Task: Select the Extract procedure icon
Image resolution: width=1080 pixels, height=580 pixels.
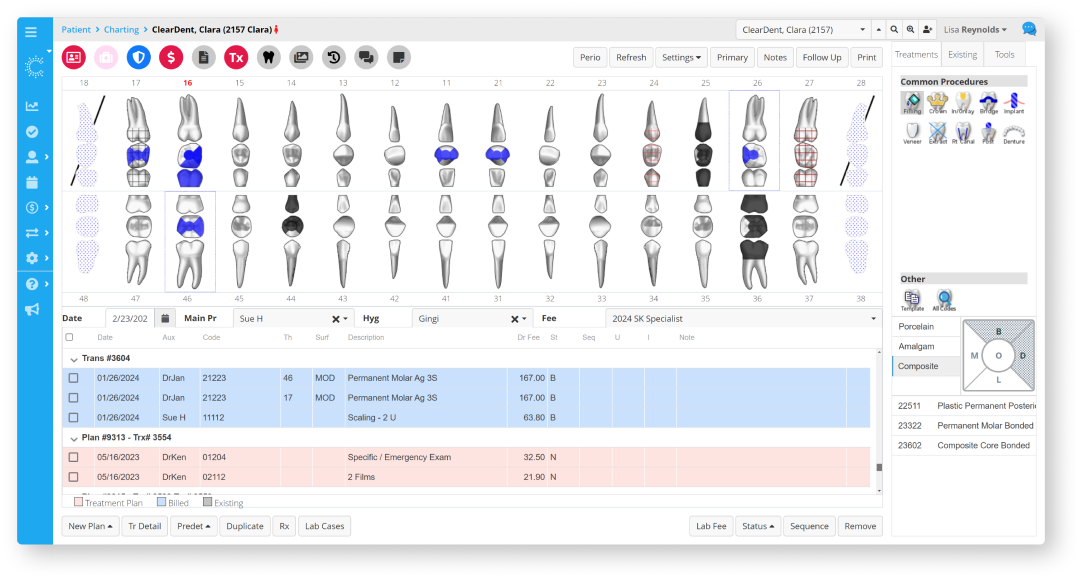Action: 937,132
